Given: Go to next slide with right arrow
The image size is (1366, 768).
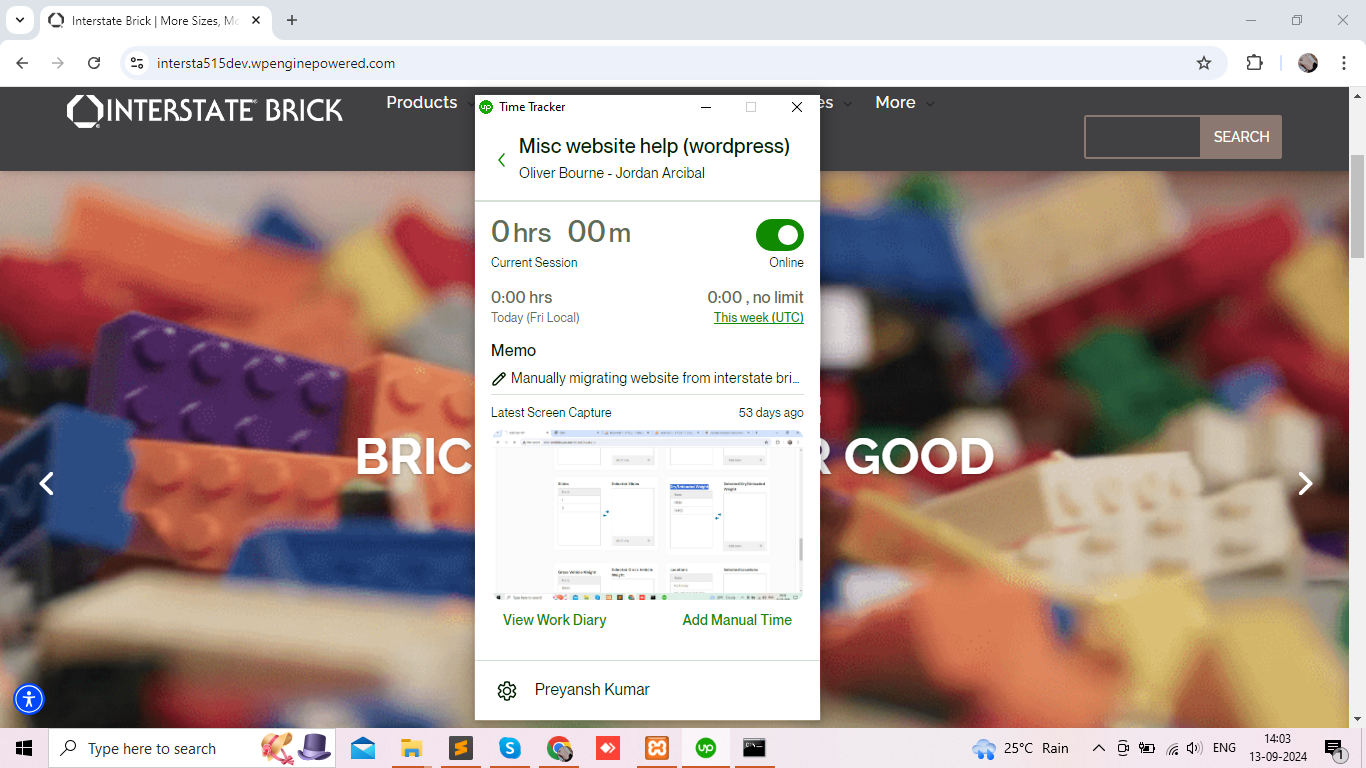Looking at the screenshot, I should (1305, 484).
